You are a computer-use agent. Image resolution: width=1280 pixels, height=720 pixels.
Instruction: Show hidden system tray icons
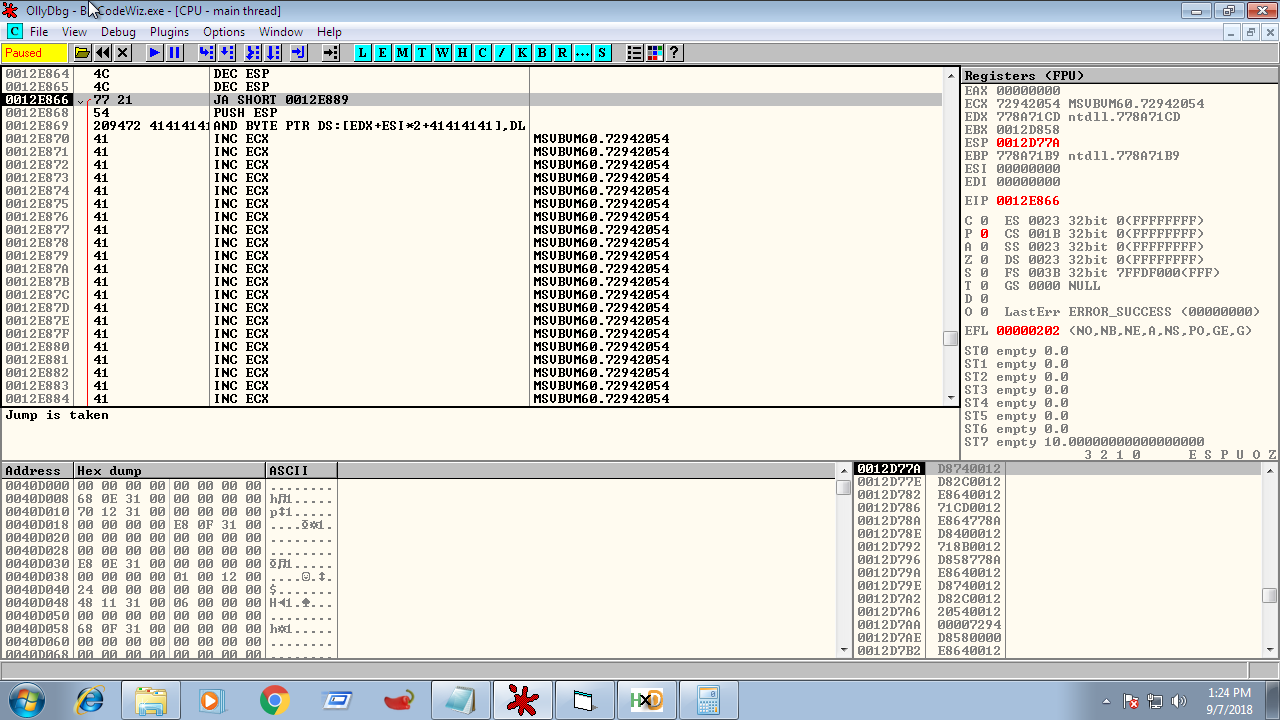click(x=1106, y=701)
